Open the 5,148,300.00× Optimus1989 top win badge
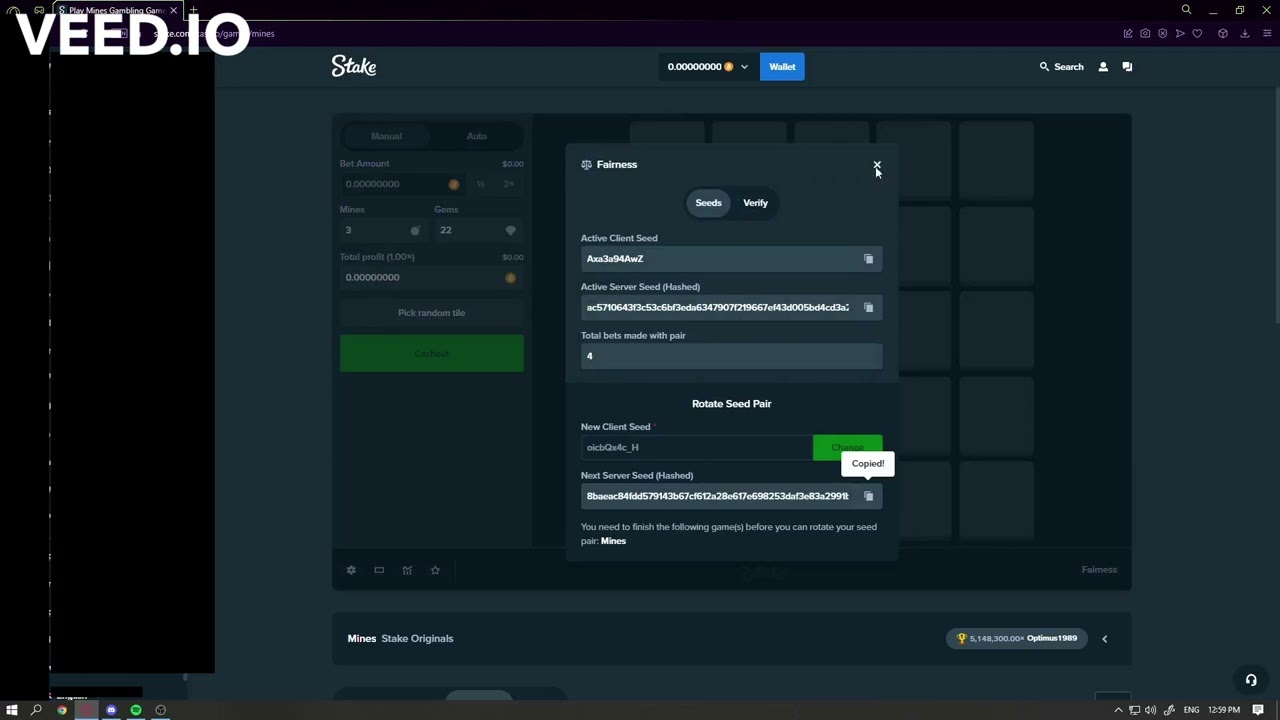This screenshot has height=720, width=1280. (1018, 638)
